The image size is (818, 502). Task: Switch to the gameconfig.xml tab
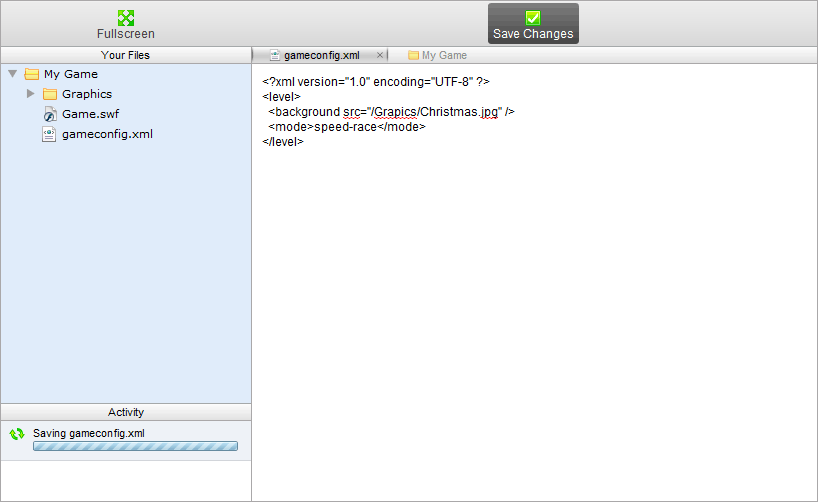(x=321, y=55)
